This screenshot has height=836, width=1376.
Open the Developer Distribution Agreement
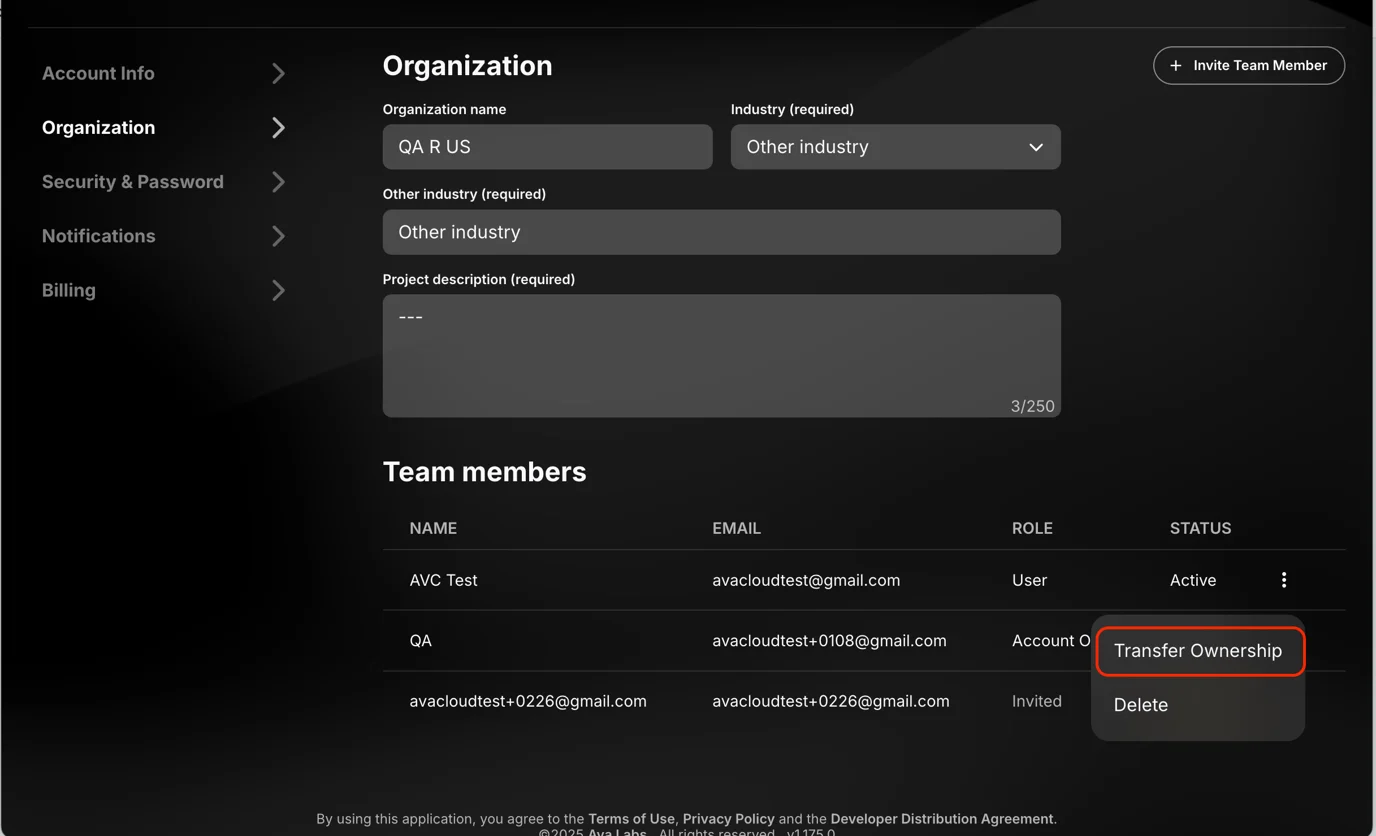coord(940,818)
